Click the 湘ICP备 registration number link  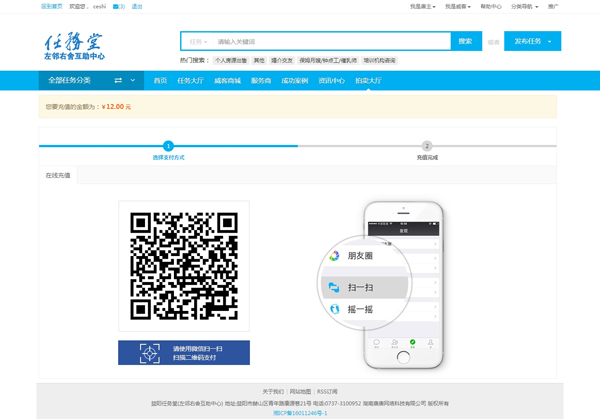pos(300,413)
